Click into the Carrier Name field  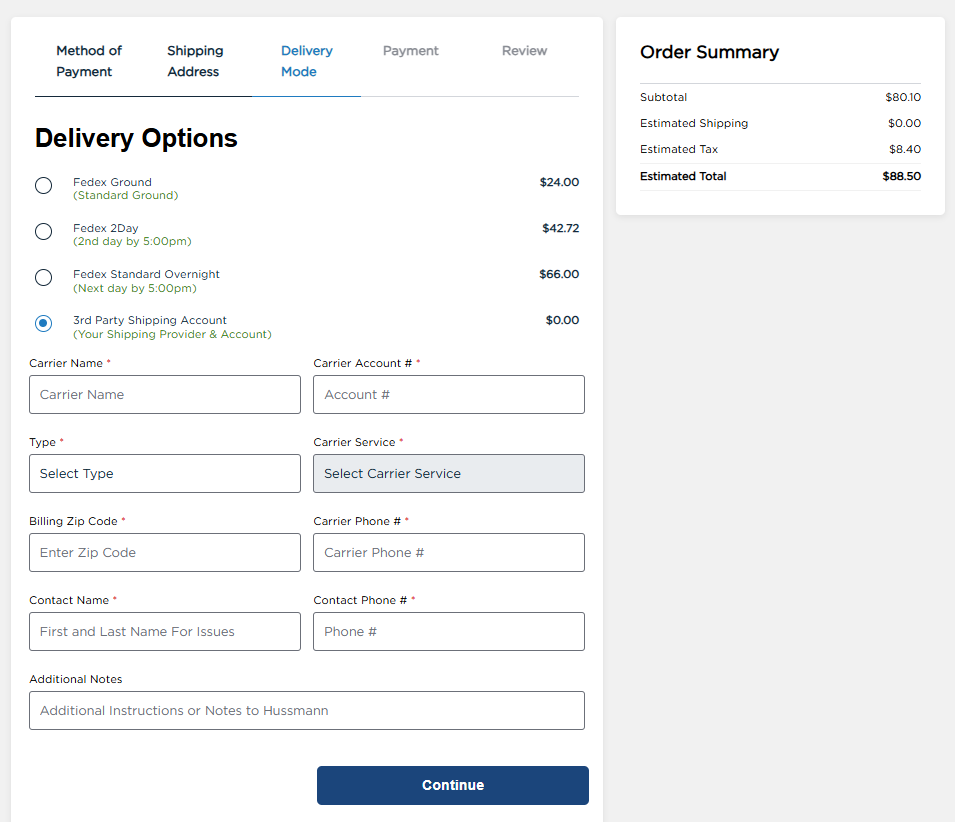pos(164,394)
